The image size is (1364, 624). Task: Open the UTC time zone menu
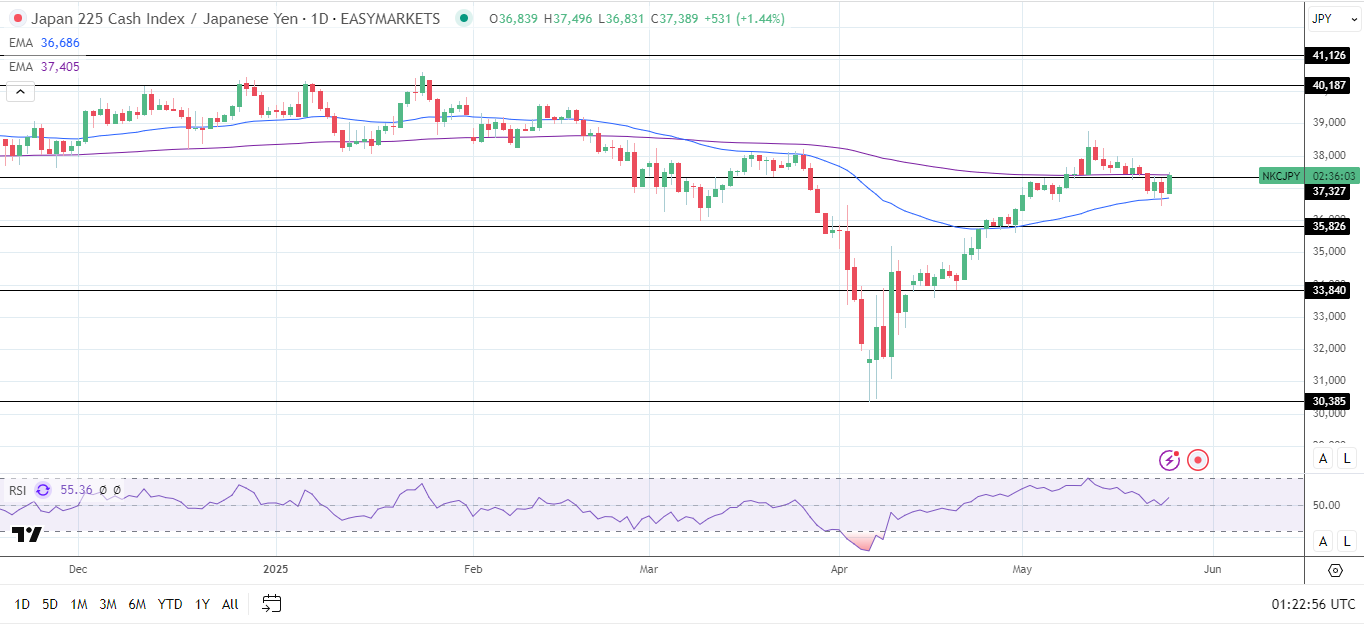1312,603
